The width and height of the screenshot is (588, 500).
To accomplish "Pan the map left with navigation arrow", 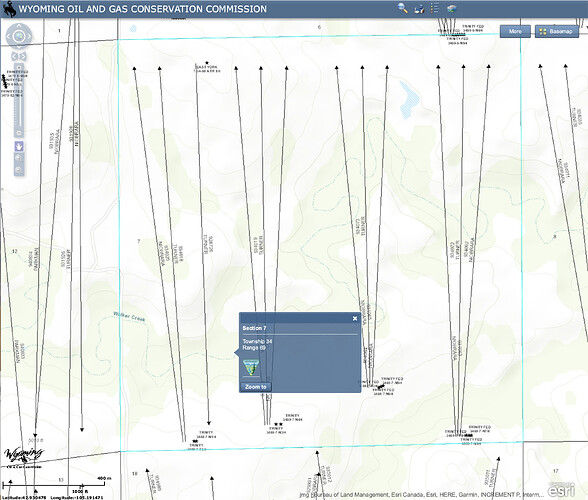I will pyautogui.click(x=9, y=36).
